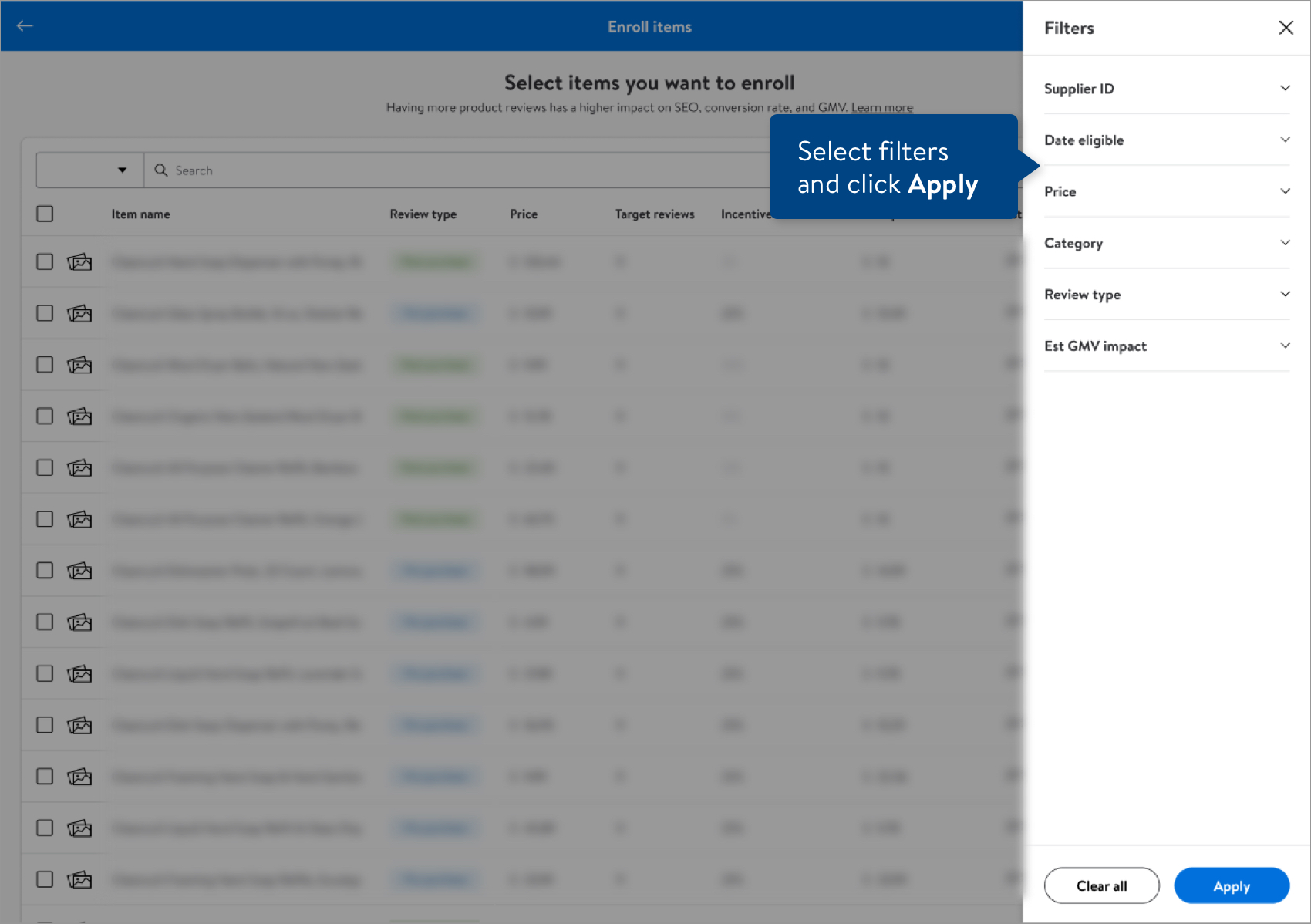Click the back arrow in the blue header
Screen dimensions: 1311x924
[x=25, y=25]
